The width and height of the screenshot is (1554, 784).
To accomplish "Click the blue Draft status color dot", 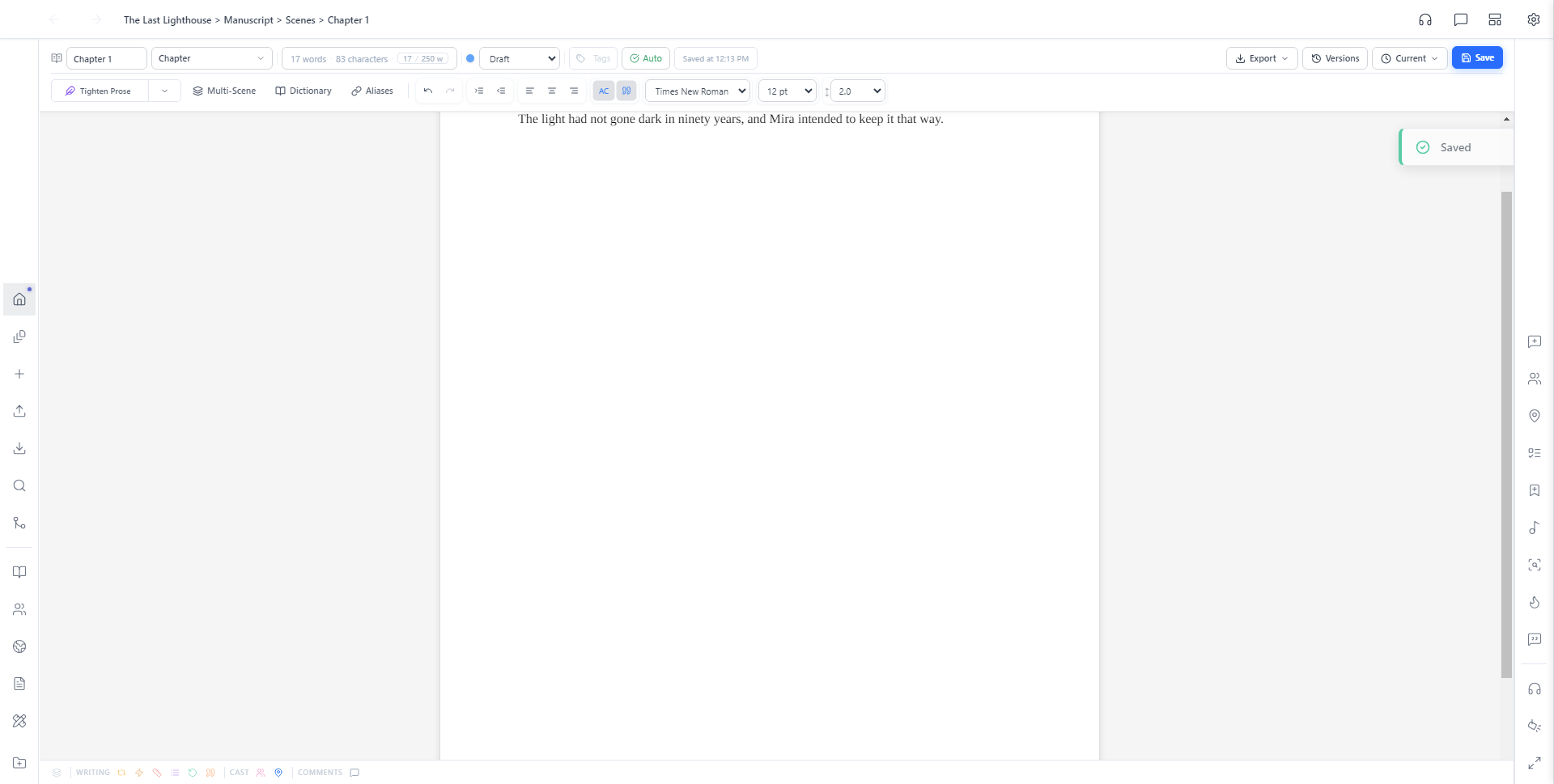I will click(x=470, y=58).
